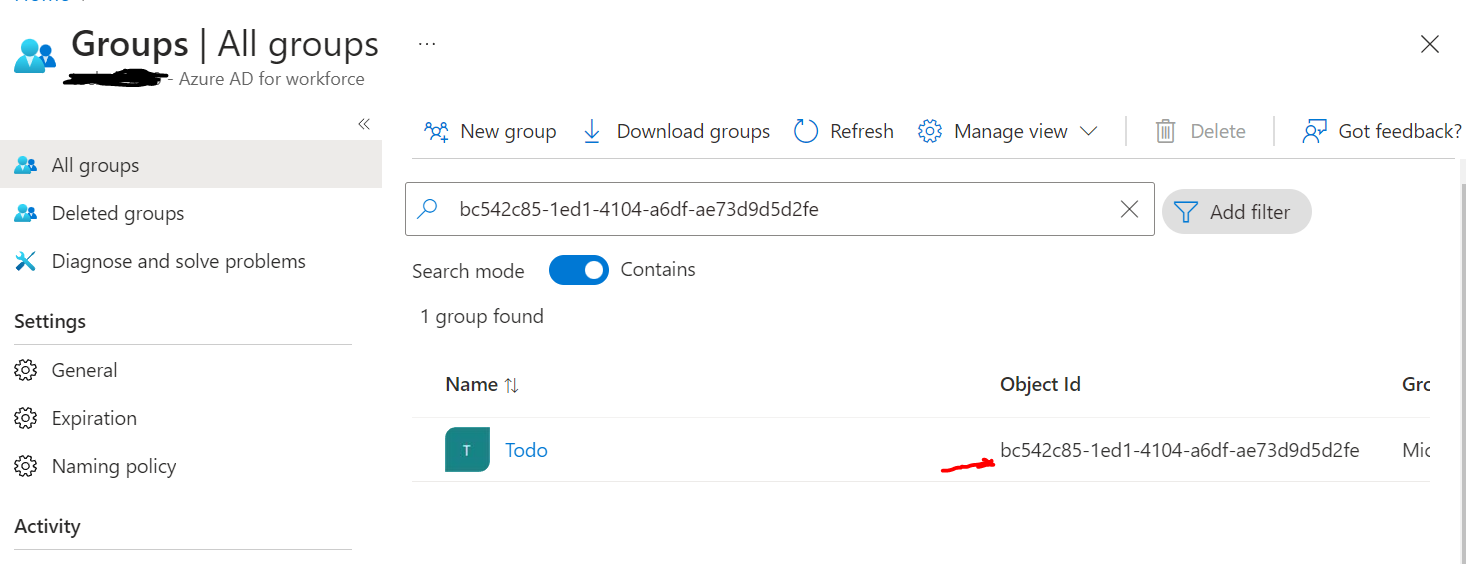This screenshot has height=564, width=1466.
Task: Click the Naming policy gear icon
Action: pyautogui.click(x=26, y=466)
